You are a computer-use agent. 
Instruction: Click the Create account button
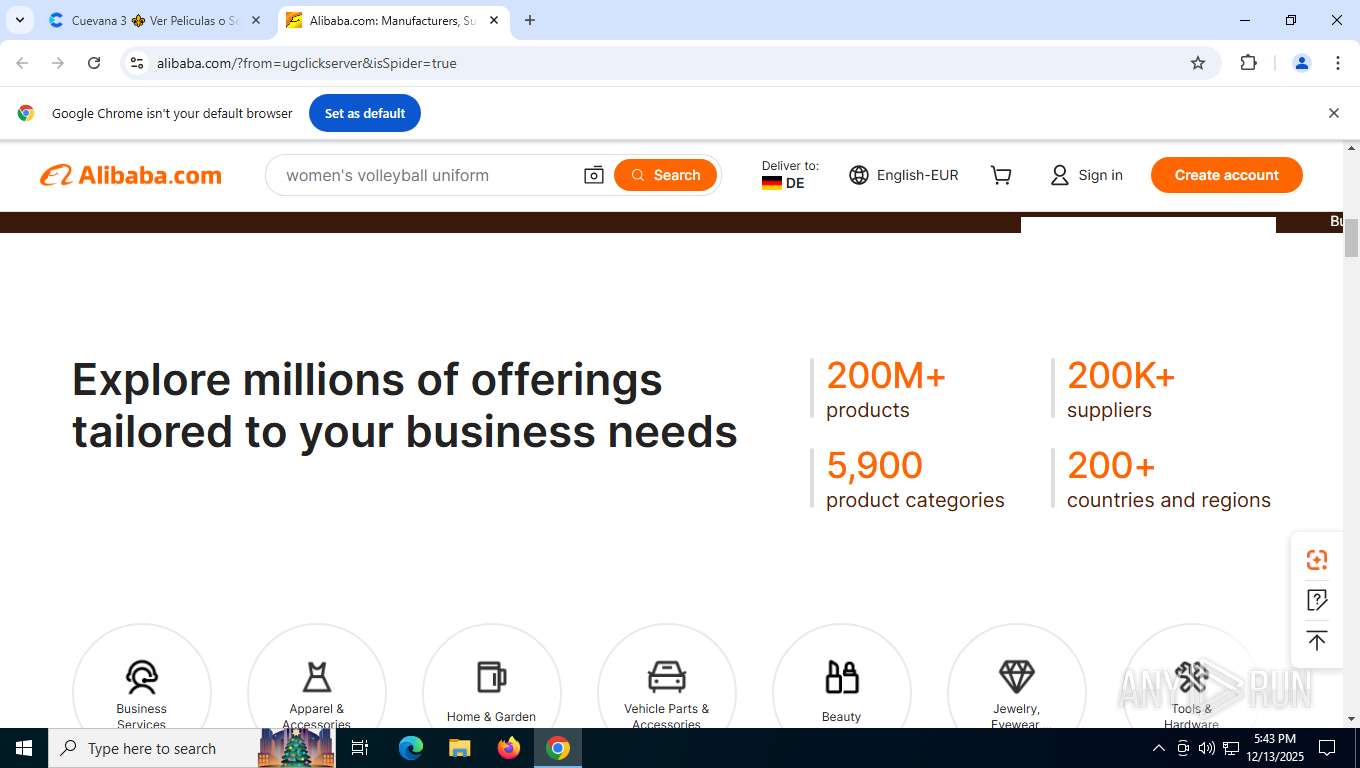(x=1226, y=175)
